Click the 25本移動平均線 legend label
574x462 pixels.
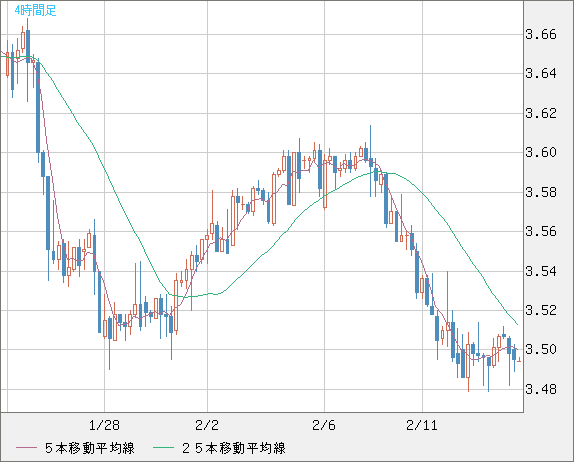[234, 448]
